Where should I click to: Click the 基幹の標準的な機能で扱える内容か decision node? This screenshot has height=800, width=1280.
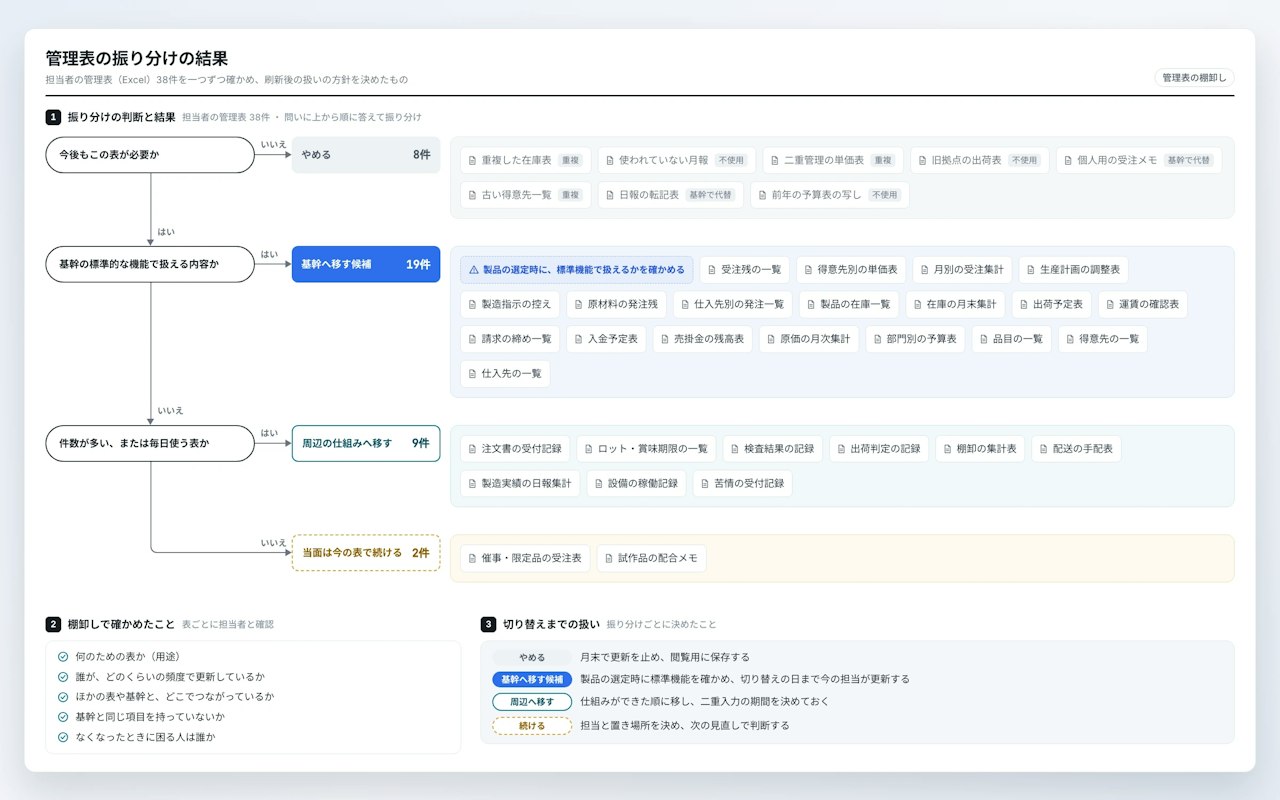pos(150,264)
